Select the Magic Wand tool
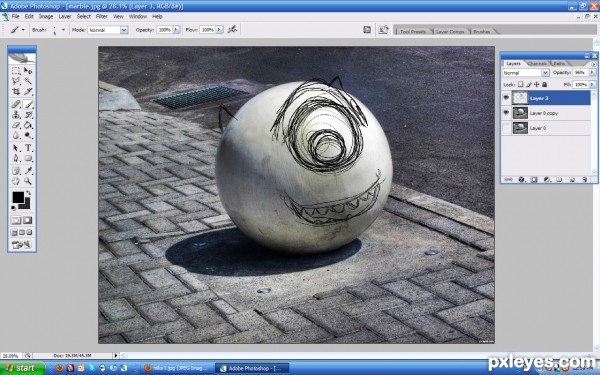 point(28,81)
